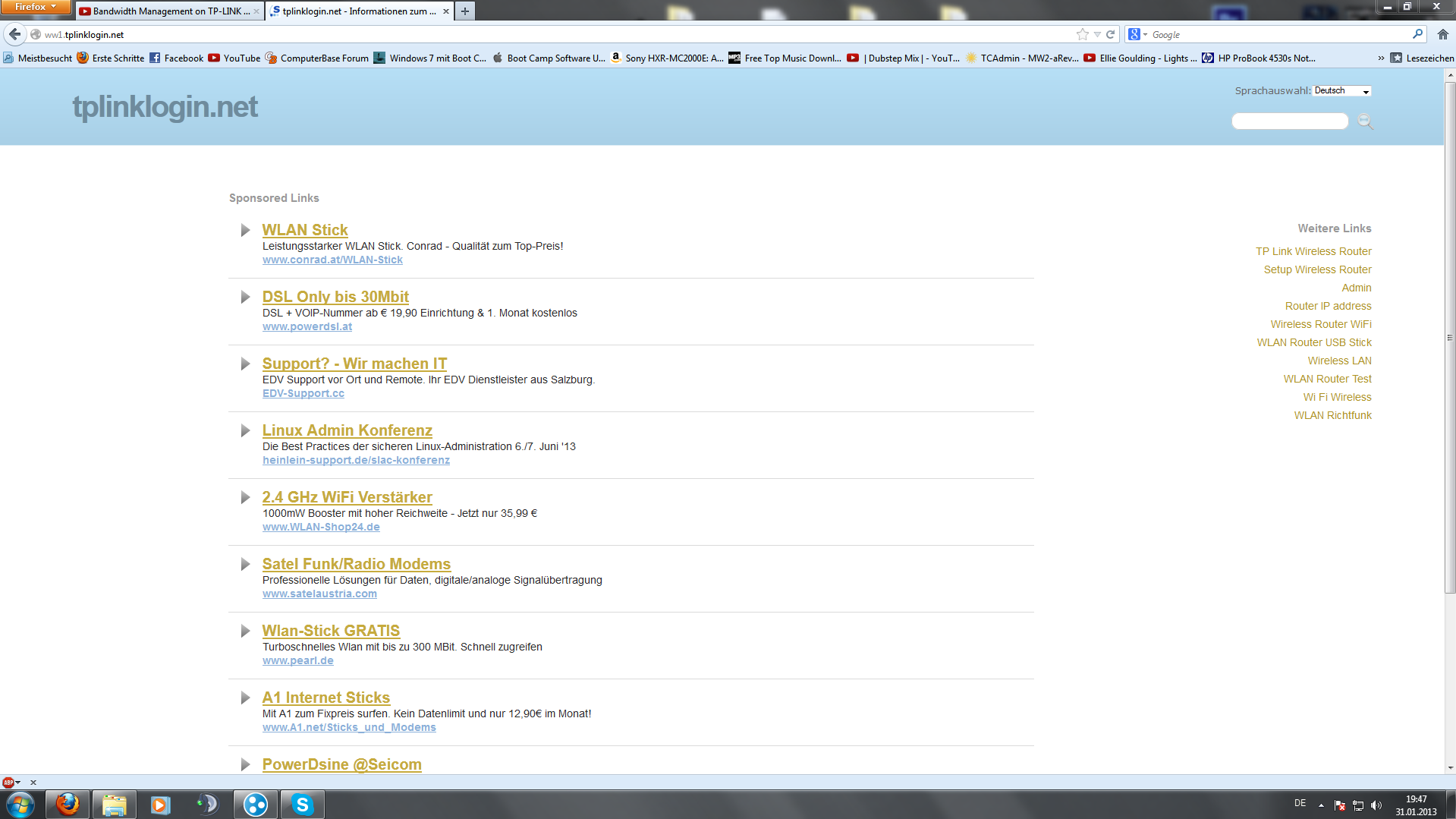
Task: Bookmark this page with the star icon
Action: tap(1082, 34)
